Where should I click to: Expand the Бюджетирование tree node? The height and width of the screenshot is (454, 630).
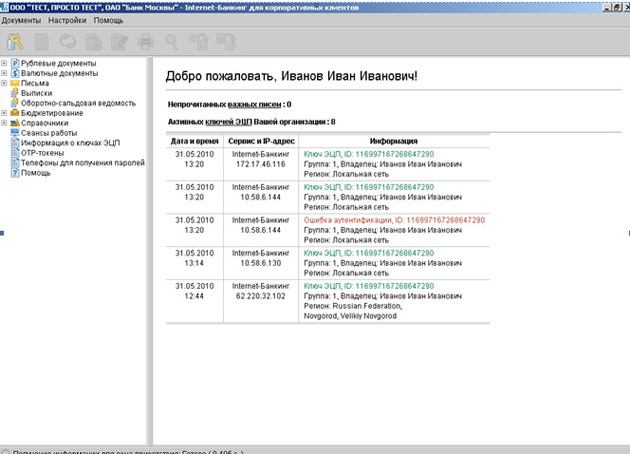pyautogui.click(x=4, y=113)
